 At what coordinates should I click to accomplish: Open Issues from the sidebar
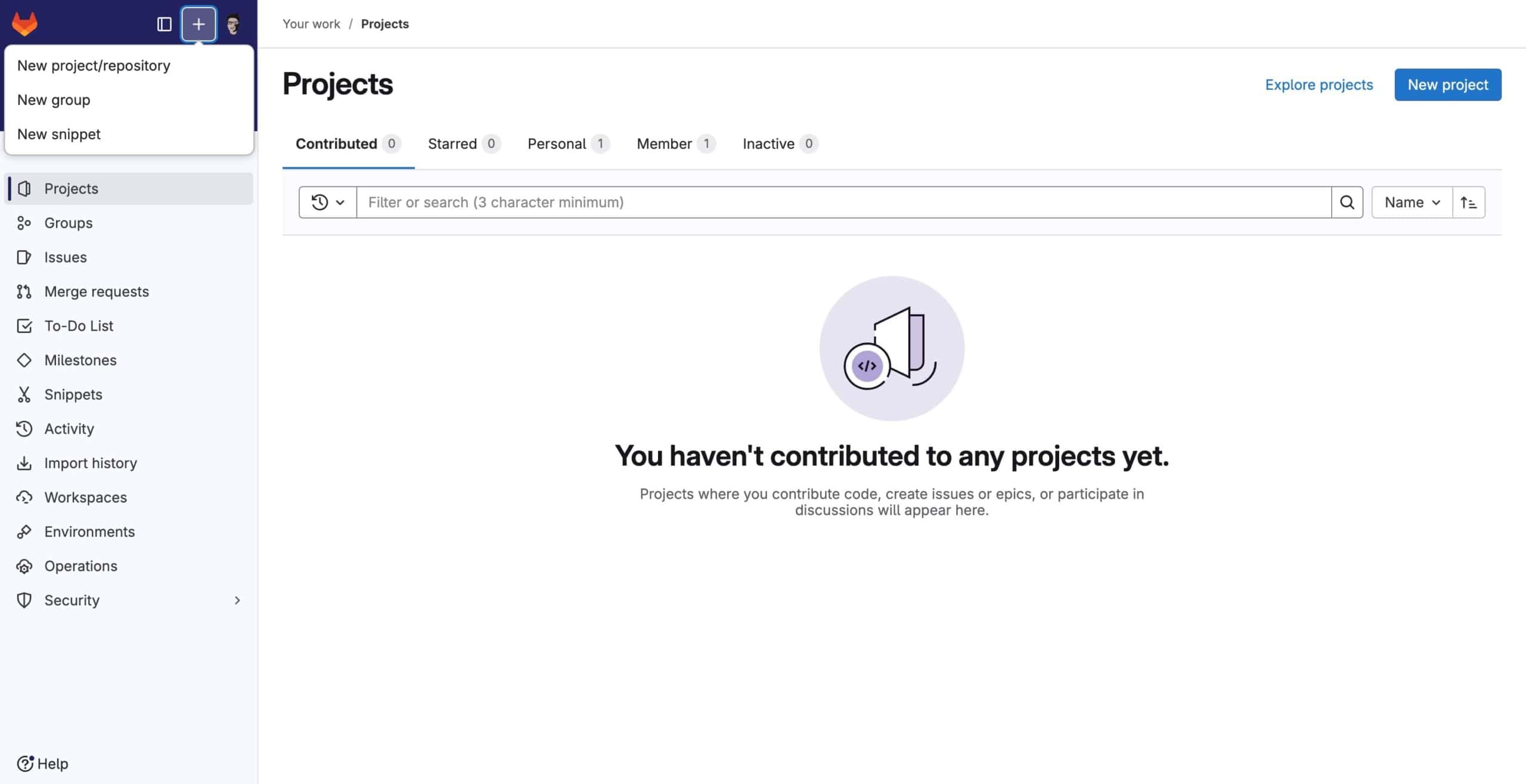[65, 257]
